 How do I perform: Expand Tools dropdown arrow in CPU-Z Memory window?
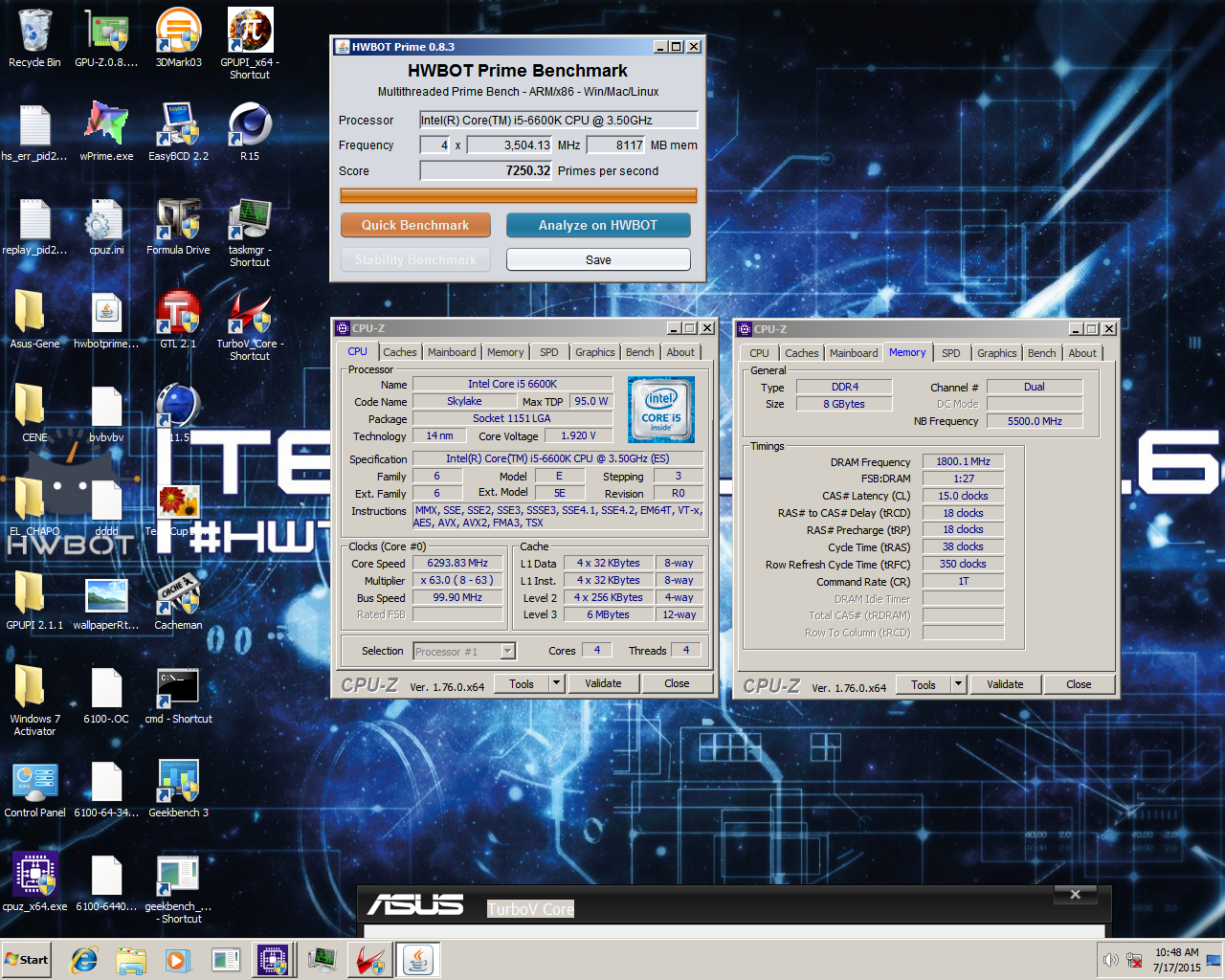tap(959, 684)
